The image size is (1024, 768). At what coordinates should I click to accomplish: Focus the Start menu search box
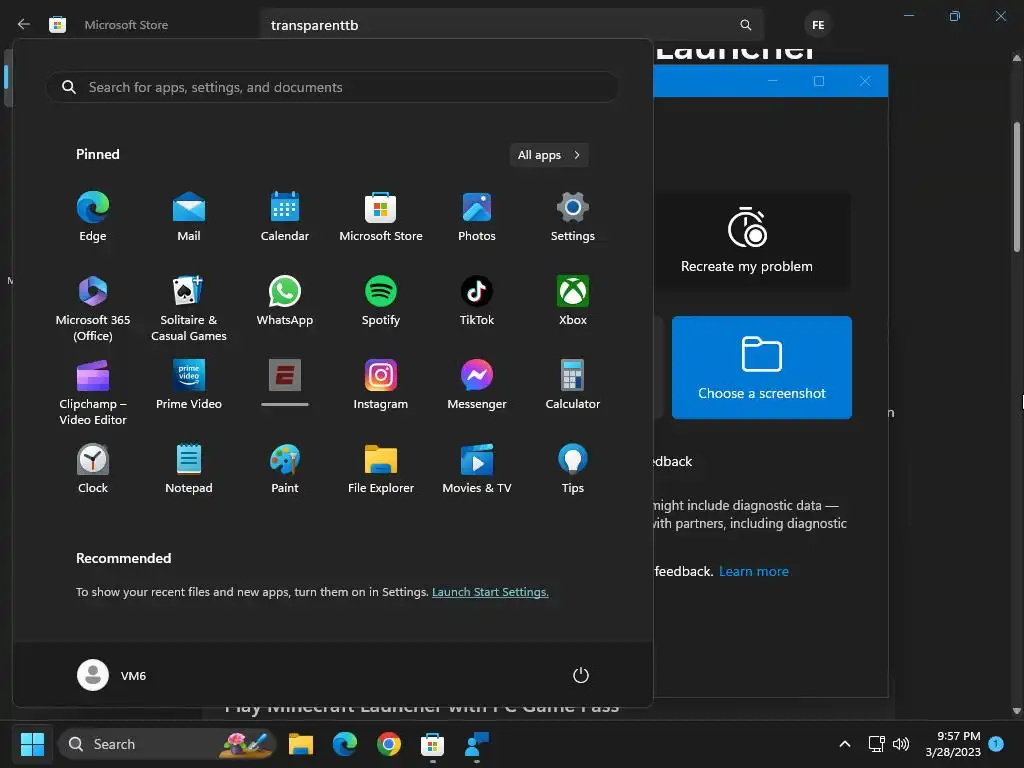[332, 87]
